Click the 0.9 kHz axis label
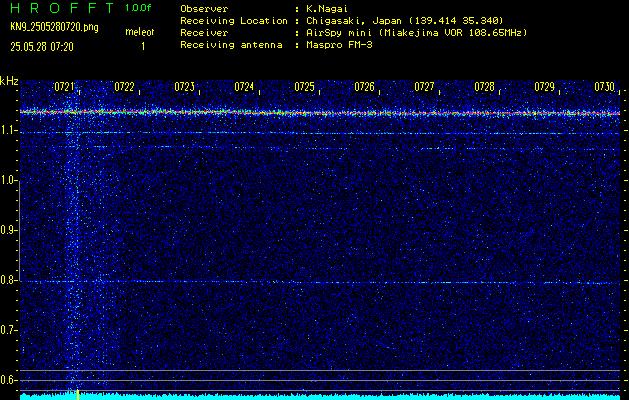Screen dimensions: 629x400 tap(8, 230)
